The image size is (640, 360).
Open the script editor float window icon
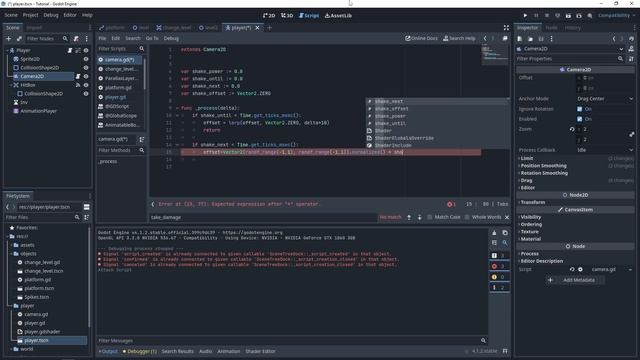[x=505, y=38]
